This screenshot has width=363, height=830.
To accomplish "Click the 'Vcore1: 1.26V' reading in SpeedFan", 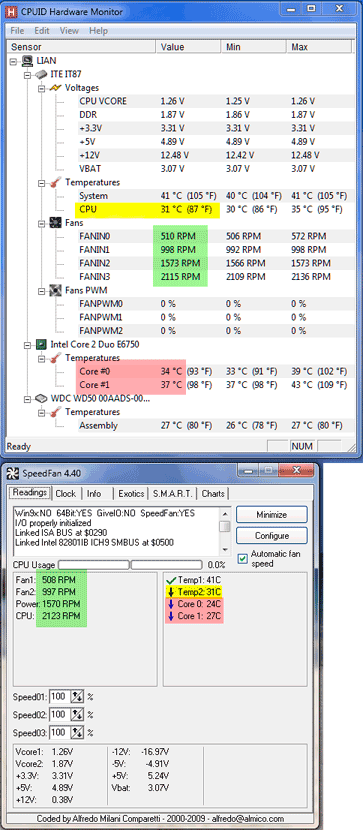I will [x=43, y=751].
